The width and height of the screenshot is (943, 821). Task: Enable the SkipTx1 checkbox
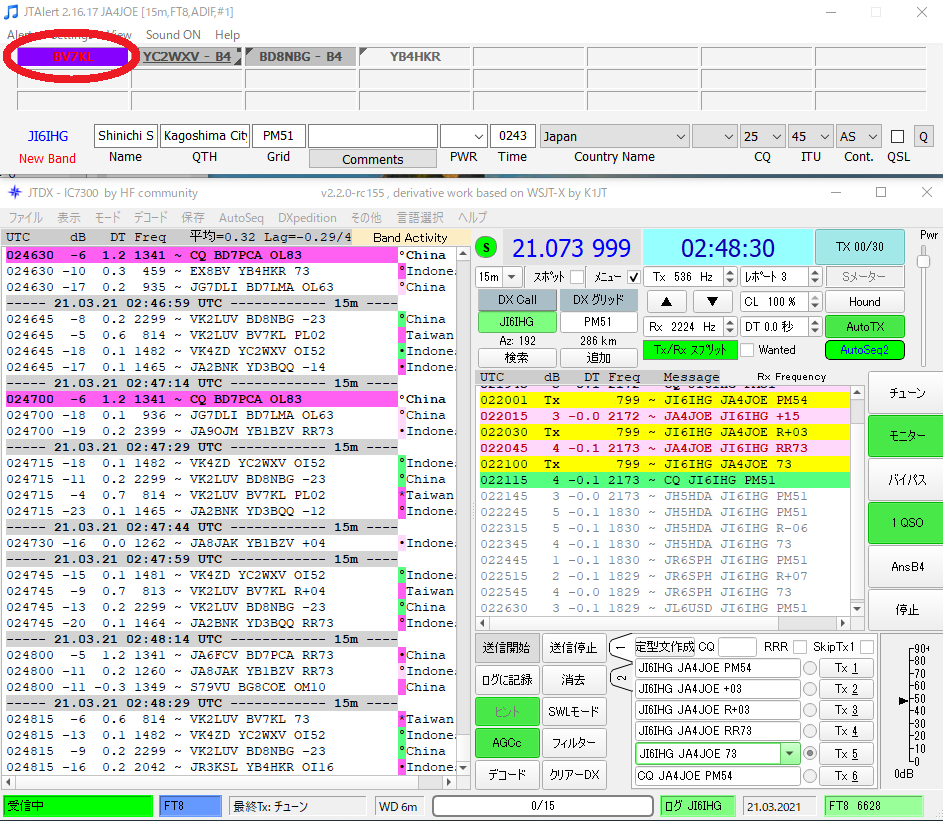pyautogui.click(x=867, y=647)
